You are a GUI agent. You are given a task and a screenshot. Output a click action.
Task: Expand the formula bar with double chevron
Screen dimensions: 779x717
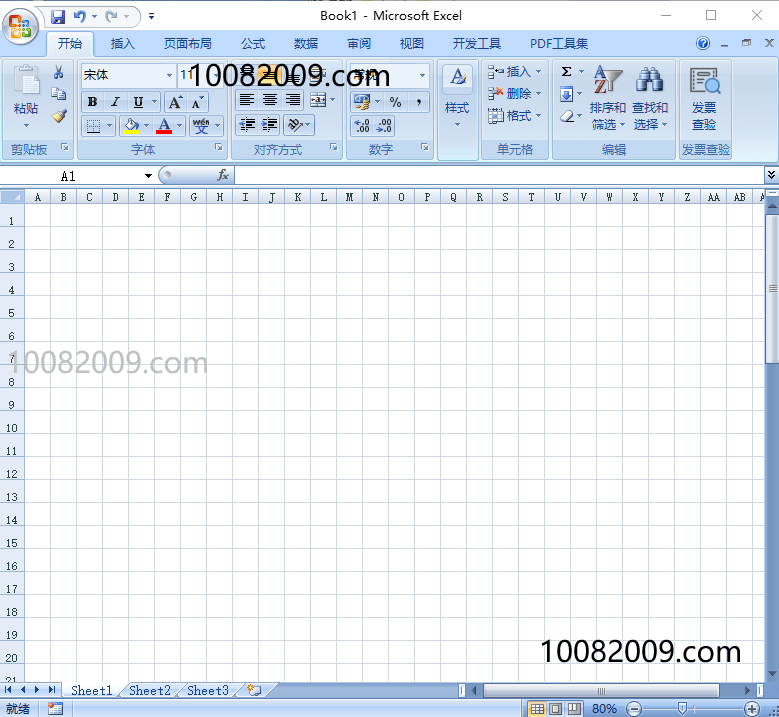[x=770, y=175]
